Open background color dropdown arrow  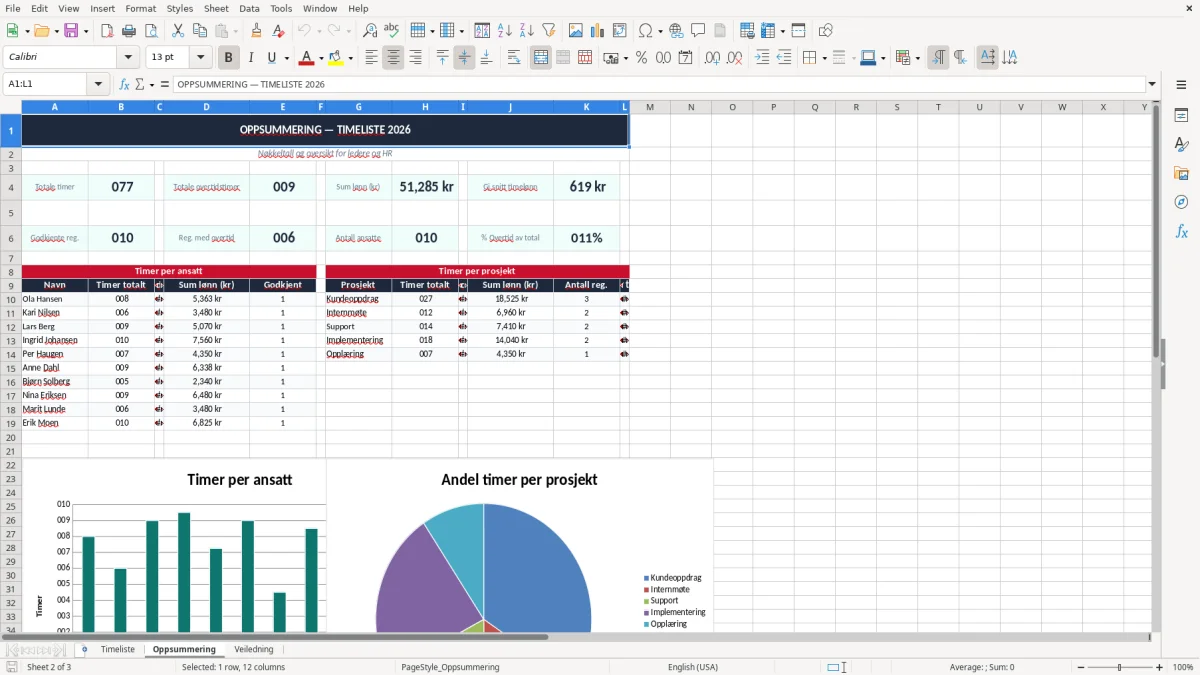[x=351, y=58]
